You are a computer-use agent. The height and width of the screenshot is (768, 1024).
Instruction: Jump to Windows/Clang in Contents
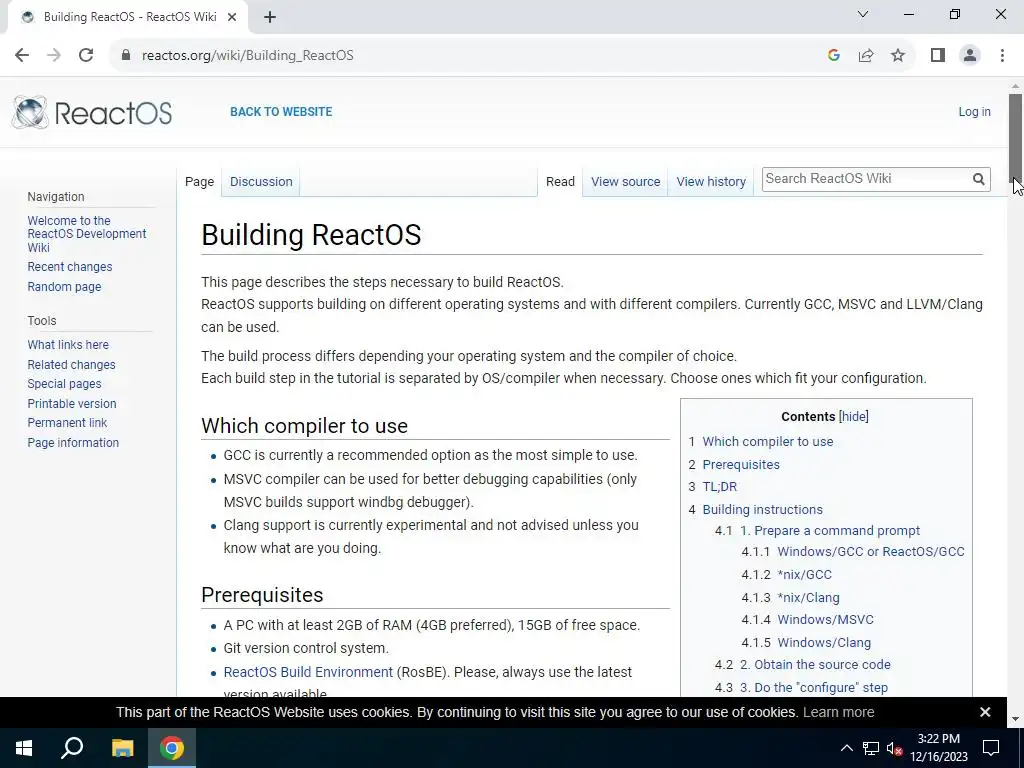pos(824,643)
